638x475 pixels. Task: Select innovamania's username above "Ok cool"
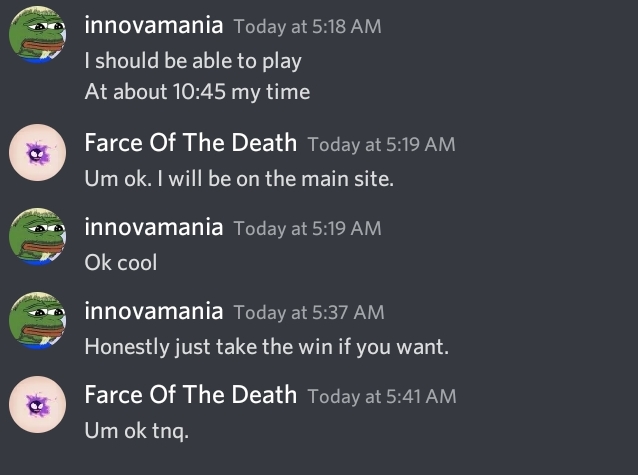153,227
